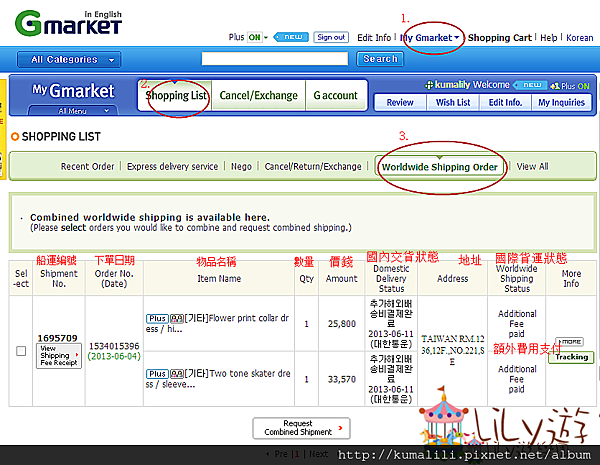Screen dimensions: 600x465
Task: Select the Cancel/Exchange tab
Action: pos(258,95)
